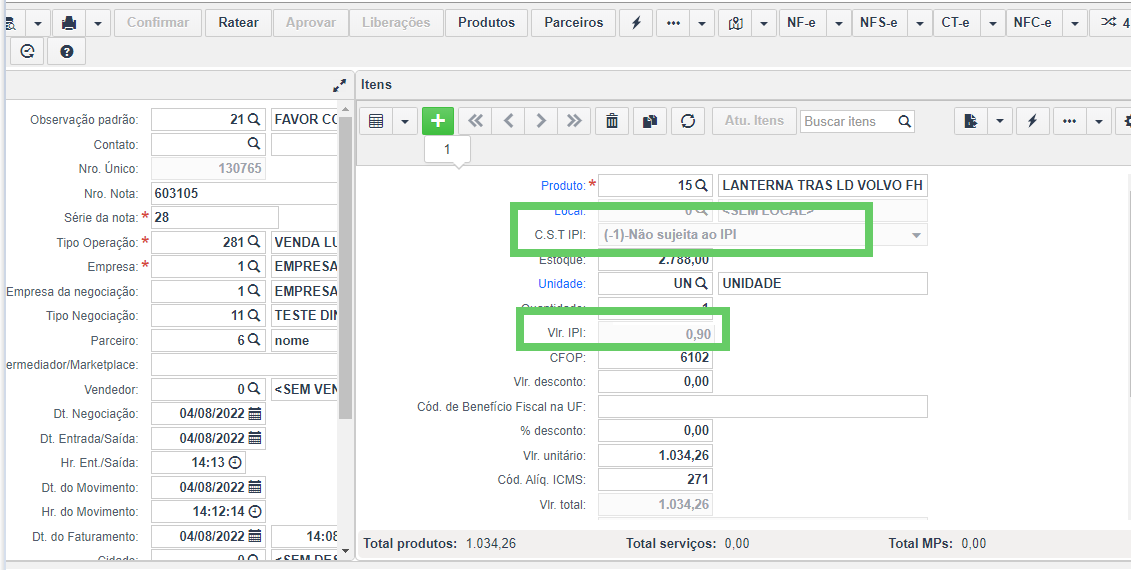1132x570 pixels.
Task: Click search icon in Tipo Operação field
Action: (253, 242)
